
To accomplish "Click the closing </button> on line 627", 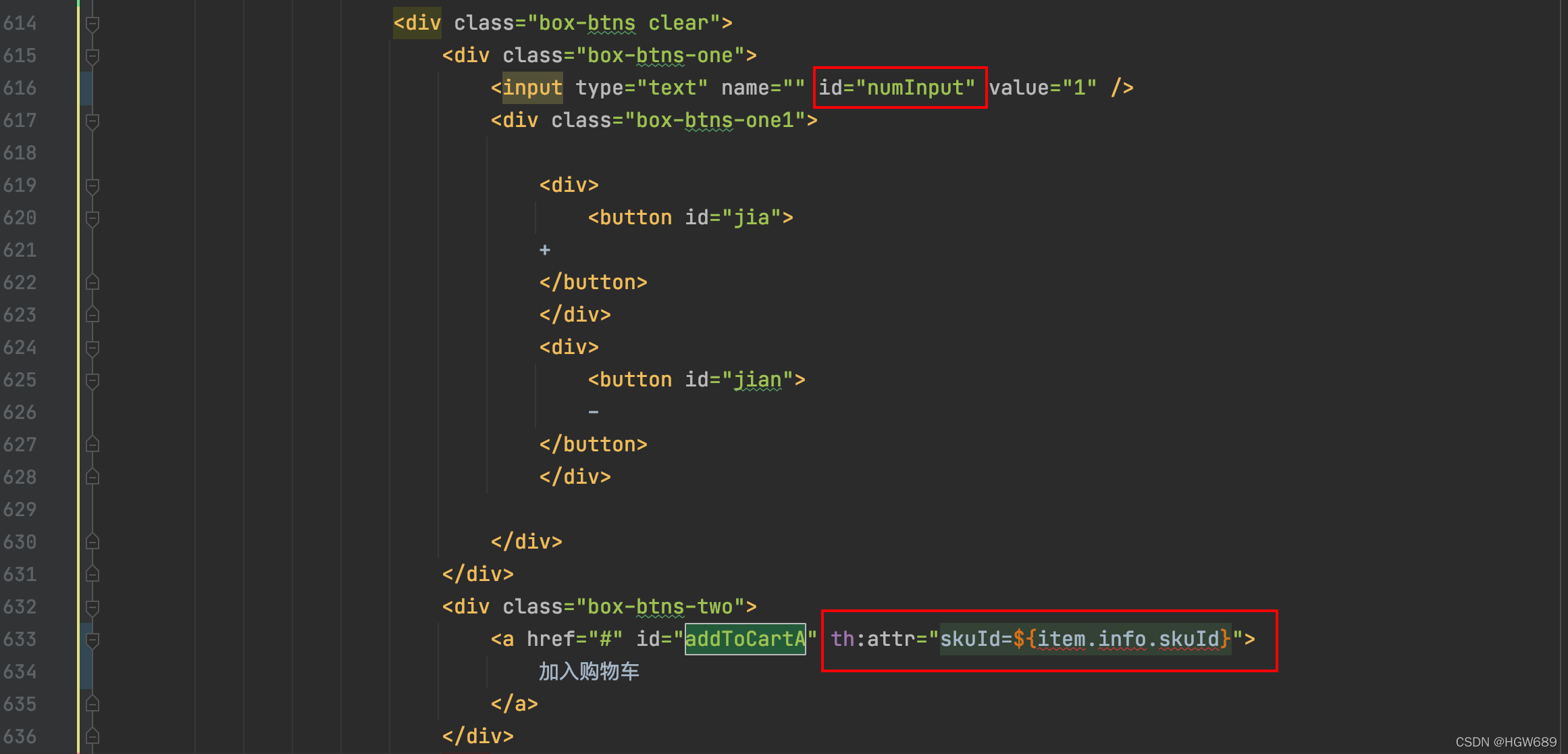I will coord(594,445).
